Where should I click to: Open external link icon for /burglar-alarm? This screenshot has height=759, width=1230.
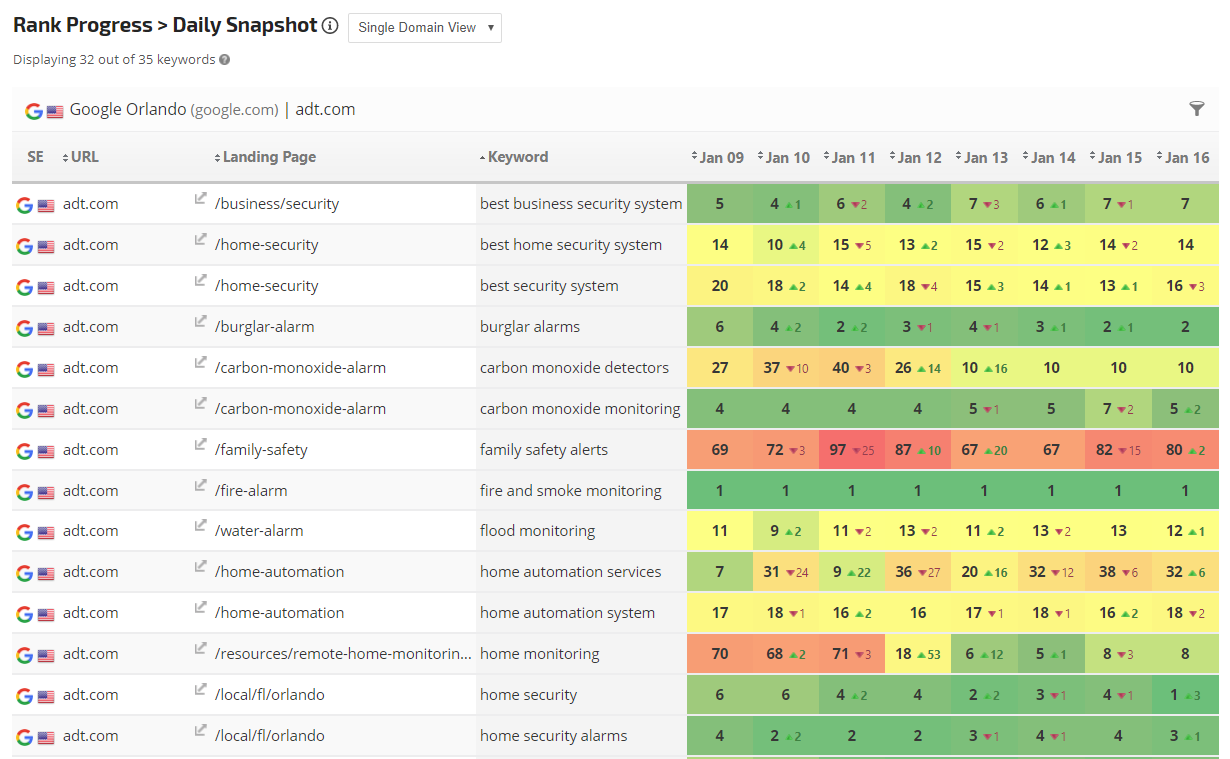[x=200, y=322]
